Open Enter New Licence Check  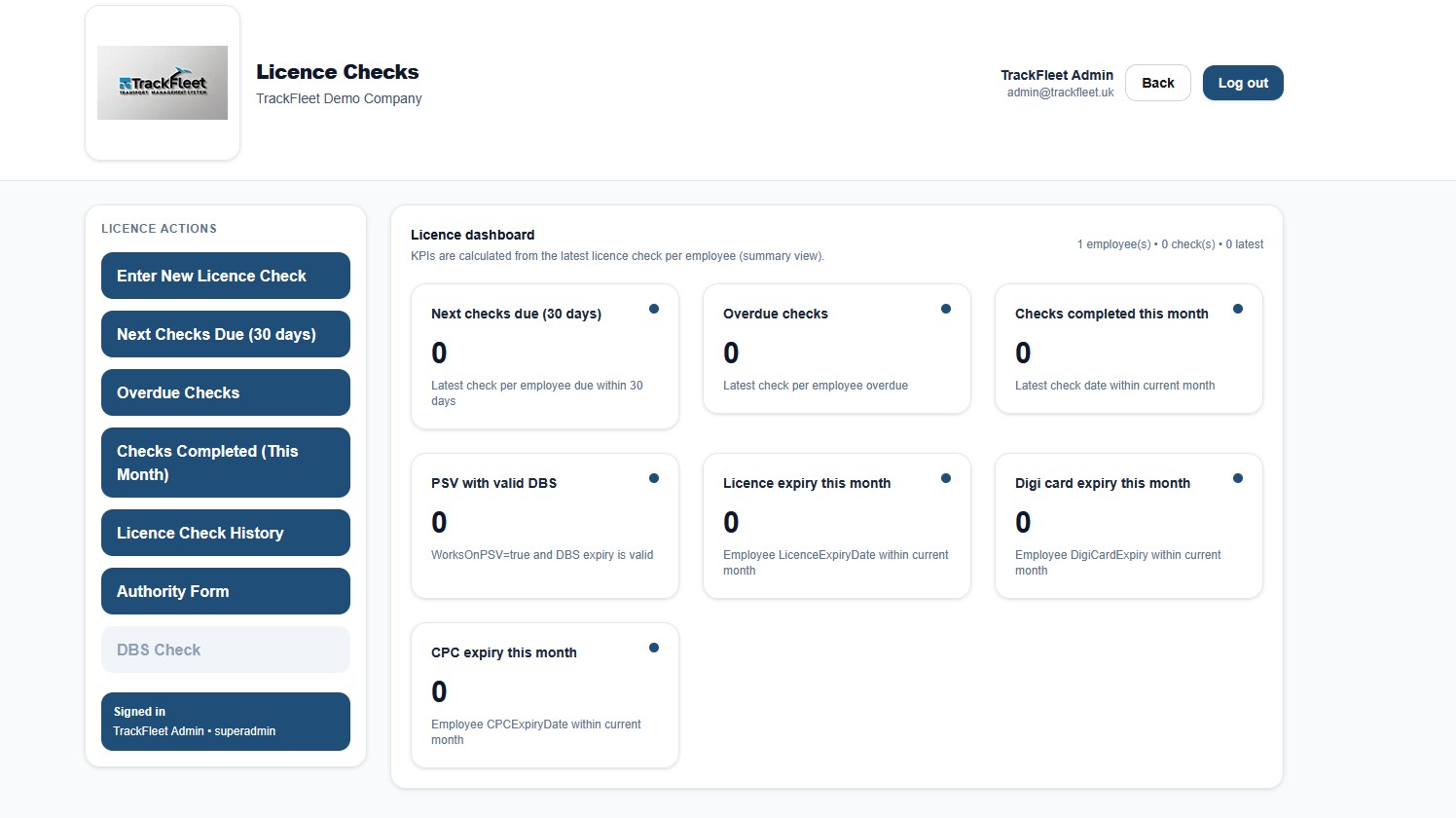(225, 276)
